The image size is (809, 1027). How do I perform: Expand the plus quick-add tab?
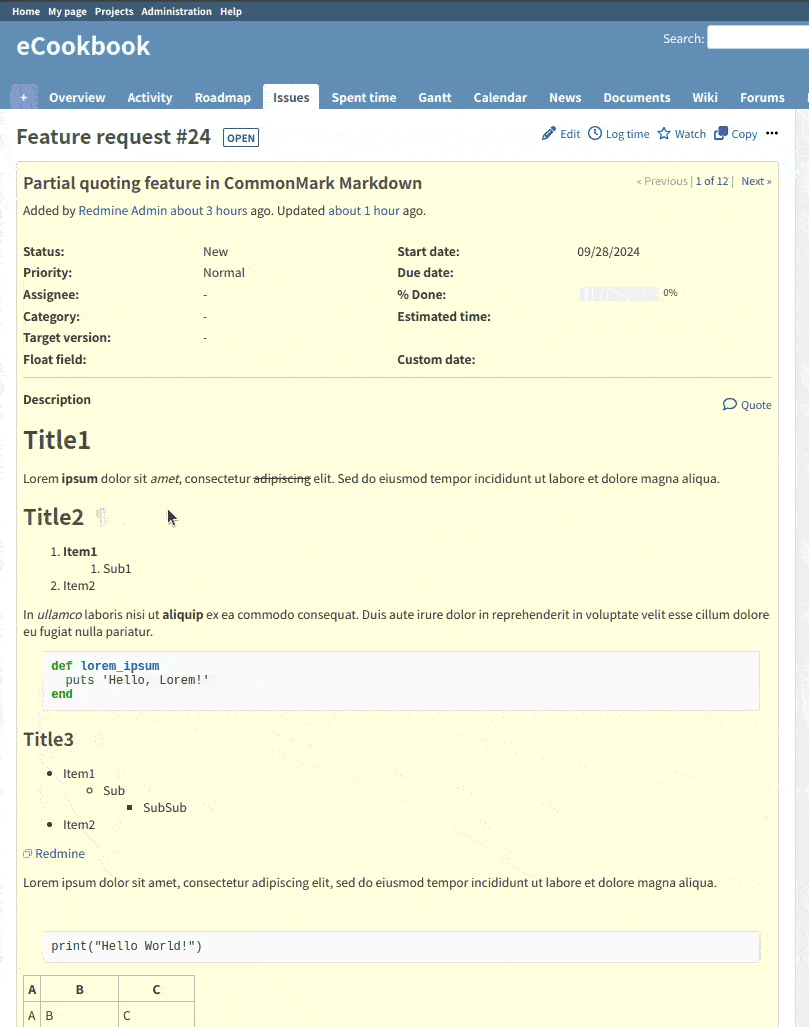[23, 96]
